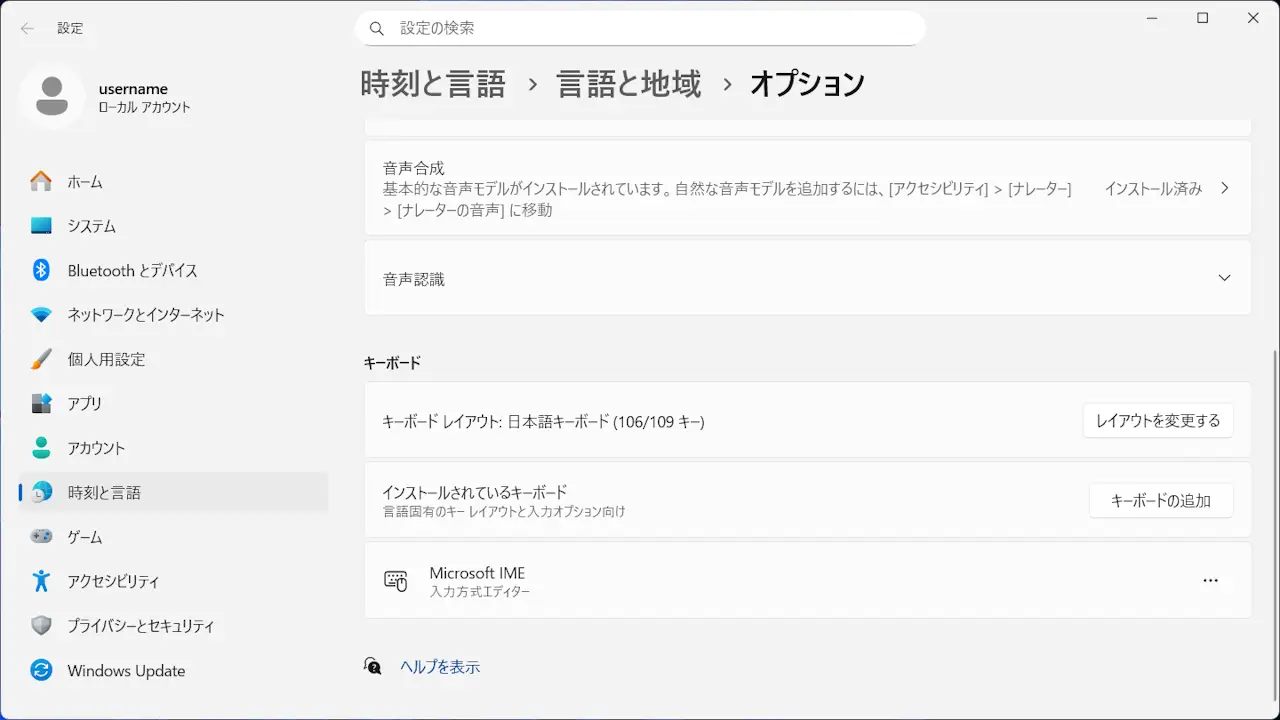Open personalization via paintbrush icon
1280x720 pixels.
(x=41, y=359)
